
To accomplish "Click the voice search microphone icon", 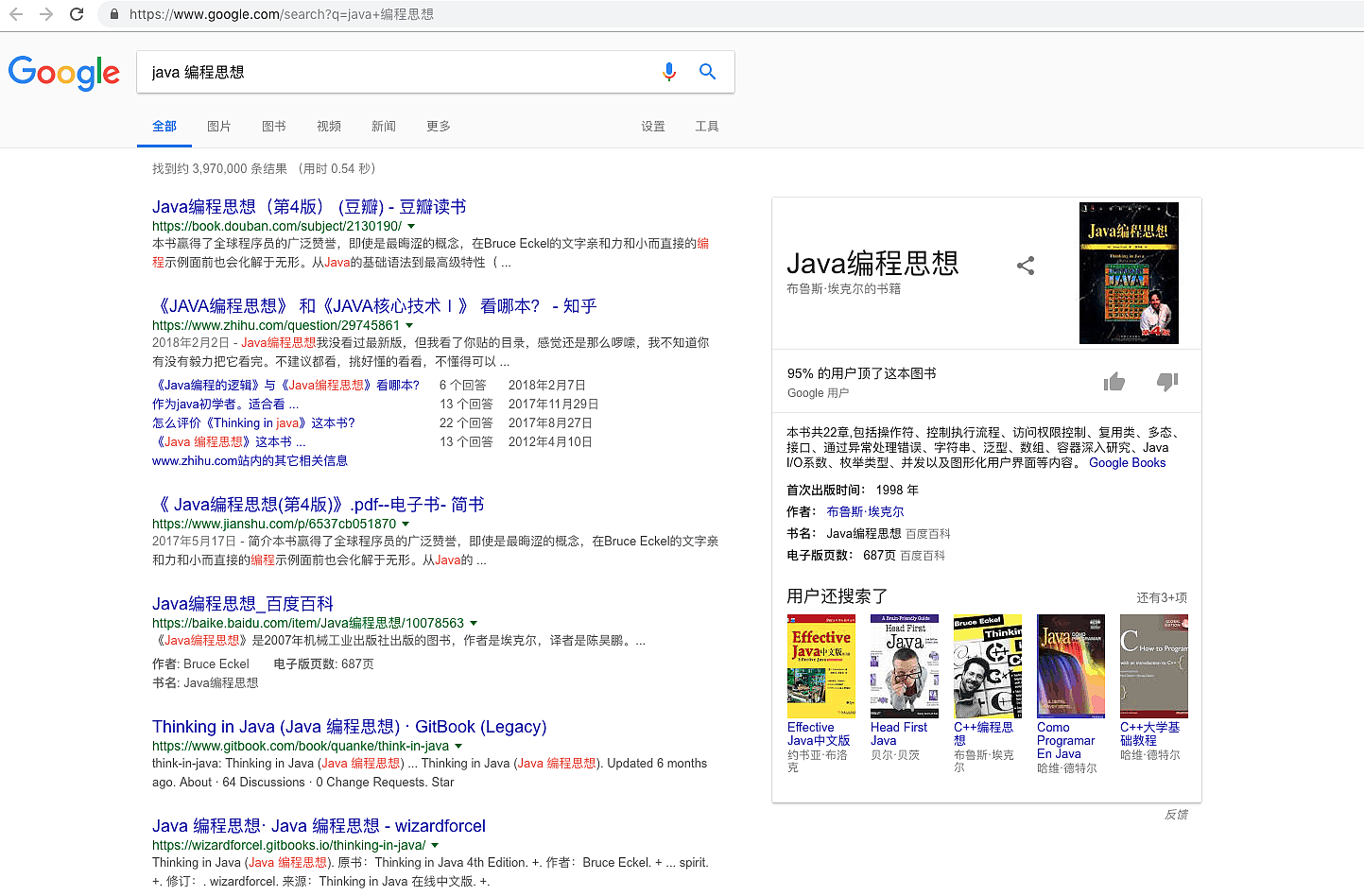I will pyautogui.click(x=669, y=72).
